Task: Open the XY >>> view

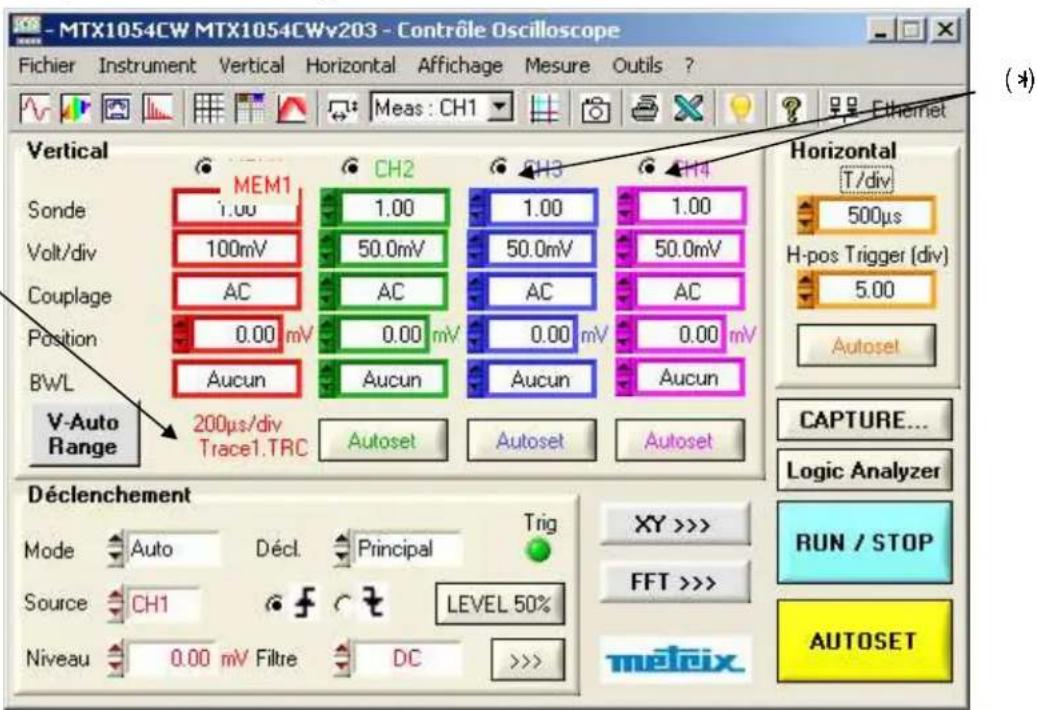Action: [x=675, y=525]
